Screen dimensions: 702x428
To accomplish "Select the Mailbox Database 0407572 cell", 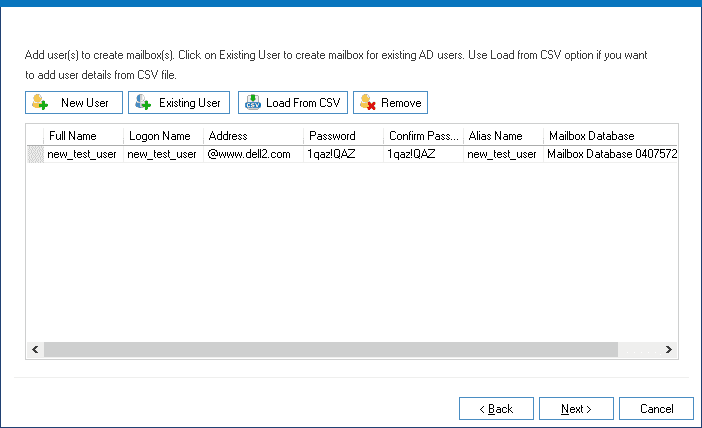I will click(611, 155).
